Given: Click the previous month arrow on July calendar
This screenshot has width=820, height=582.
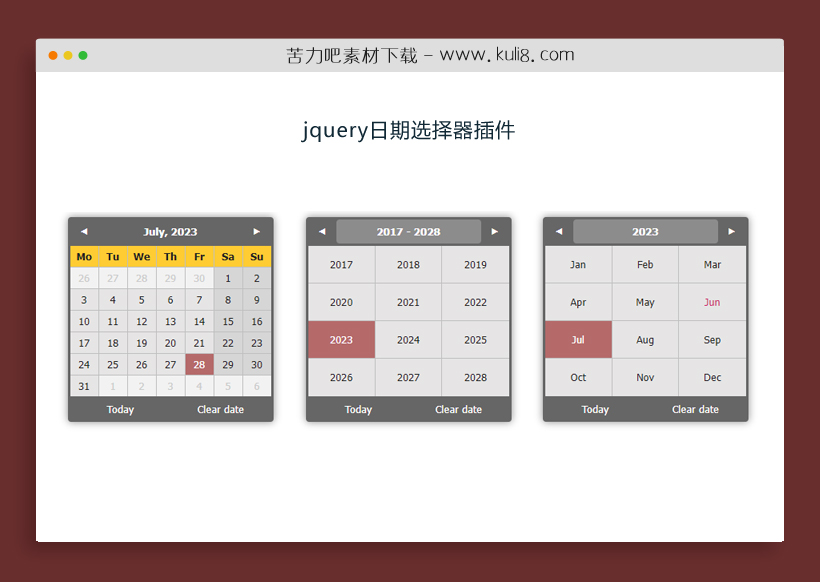Looking at the screenshot, I should (x=84, y=231).
